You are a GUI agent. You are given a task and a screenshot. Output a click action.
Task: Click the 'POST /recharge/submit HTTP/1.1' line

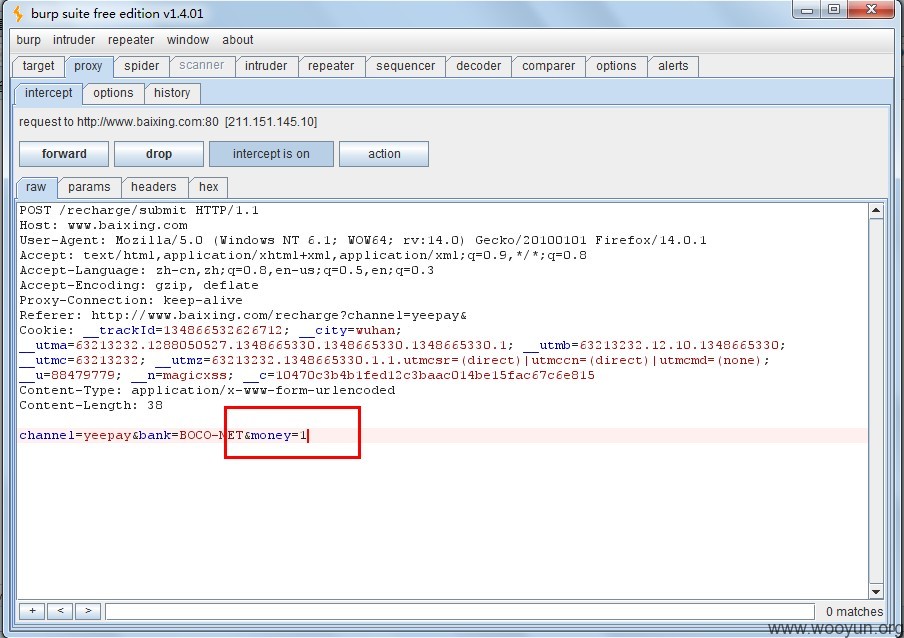(x=139, y=210)
